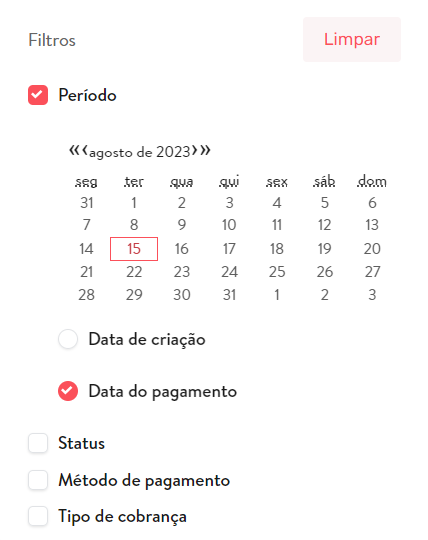Check the Método de pagamento filter
Screen dimensions: 428x540
pos(38,480)
